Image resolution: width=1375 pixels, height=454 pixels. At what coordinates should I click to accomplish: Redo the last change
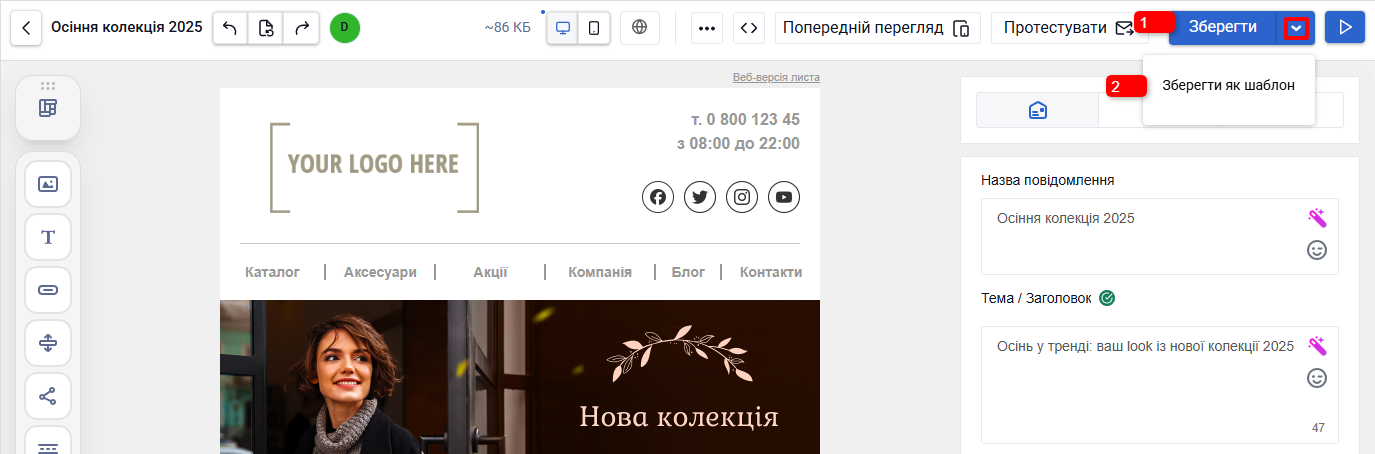pos(301,28)
